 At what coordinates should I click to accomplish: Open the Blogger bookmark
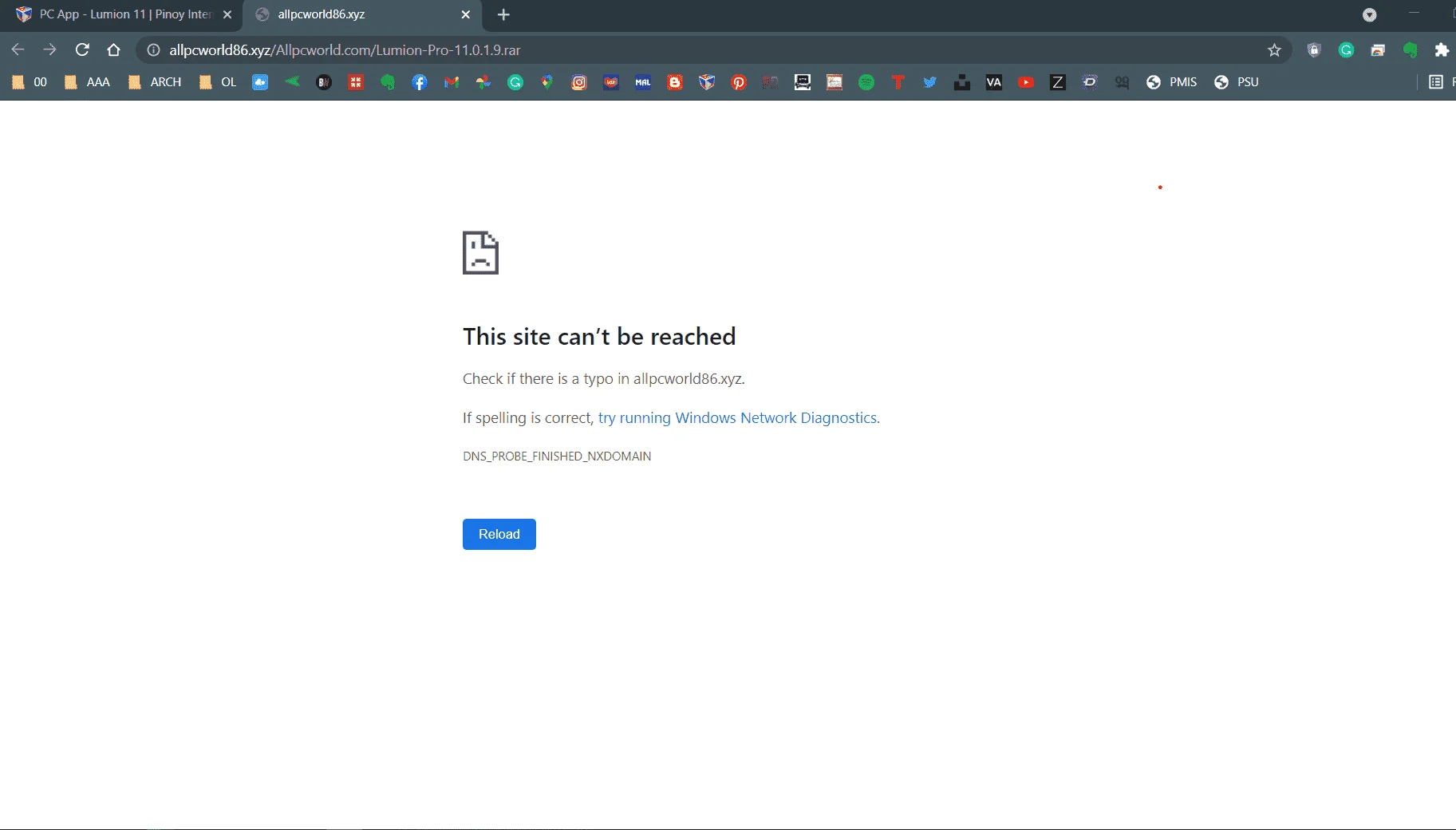(x=675, y=82)
